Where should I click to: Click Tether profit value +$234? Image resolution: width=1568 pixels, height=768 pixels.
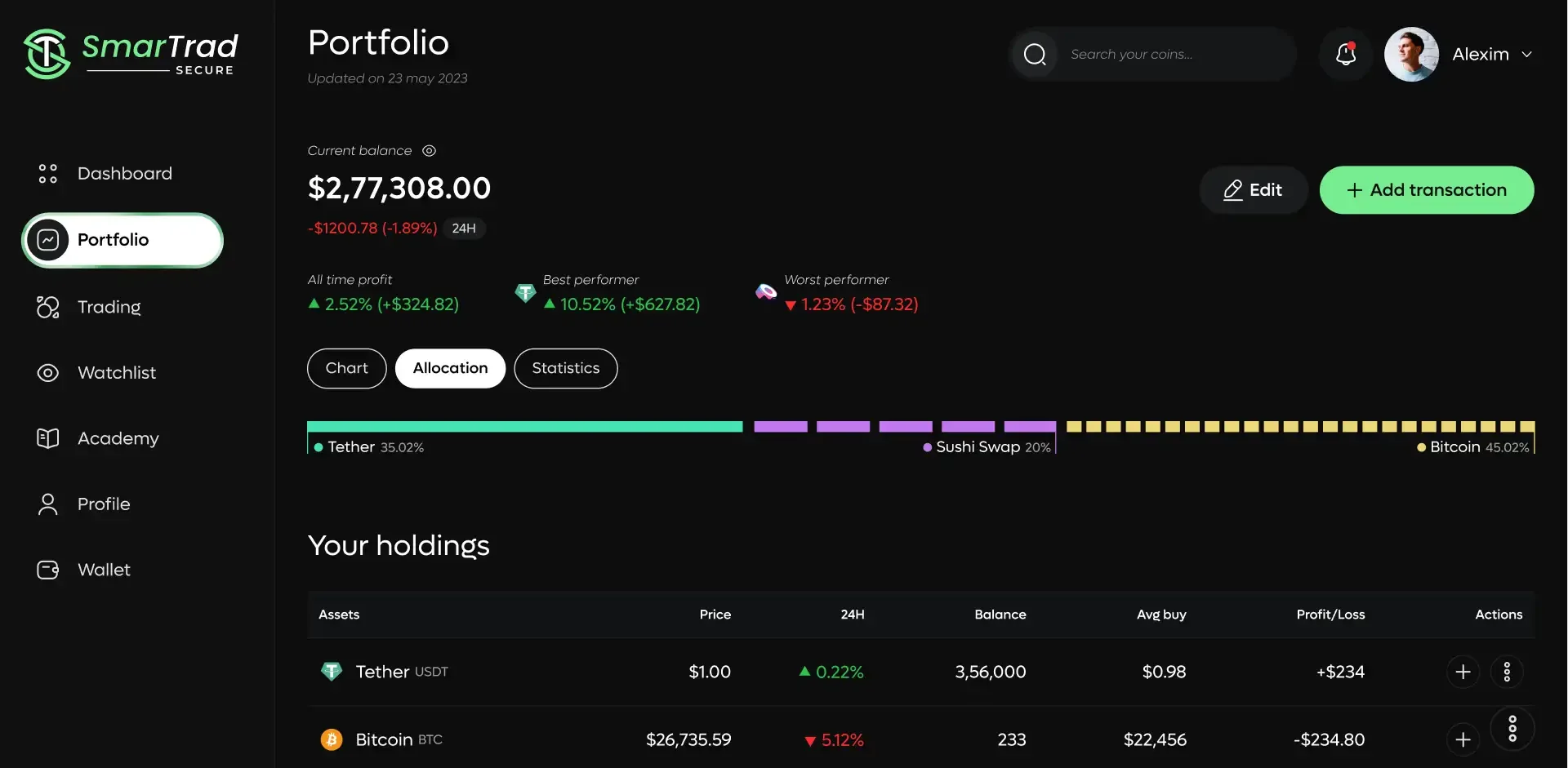pos(1340,672)
